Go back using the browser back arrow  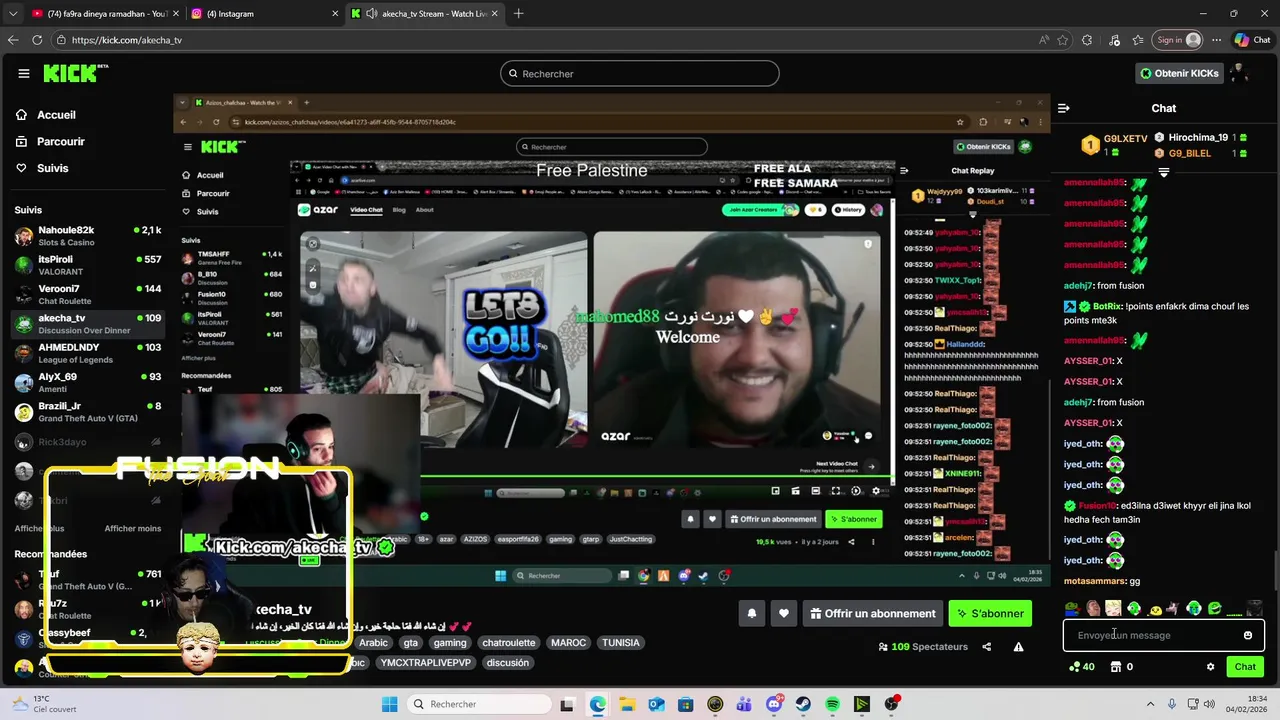13,40
